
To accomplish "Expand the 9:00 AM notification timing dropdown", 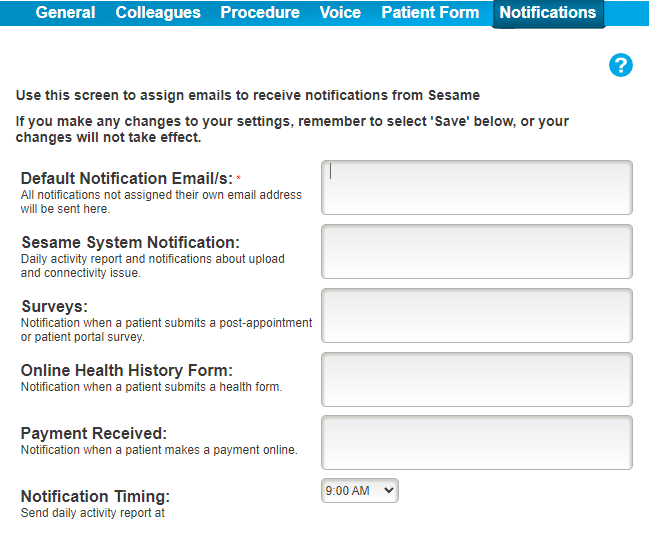I will (x=360, y=491).
